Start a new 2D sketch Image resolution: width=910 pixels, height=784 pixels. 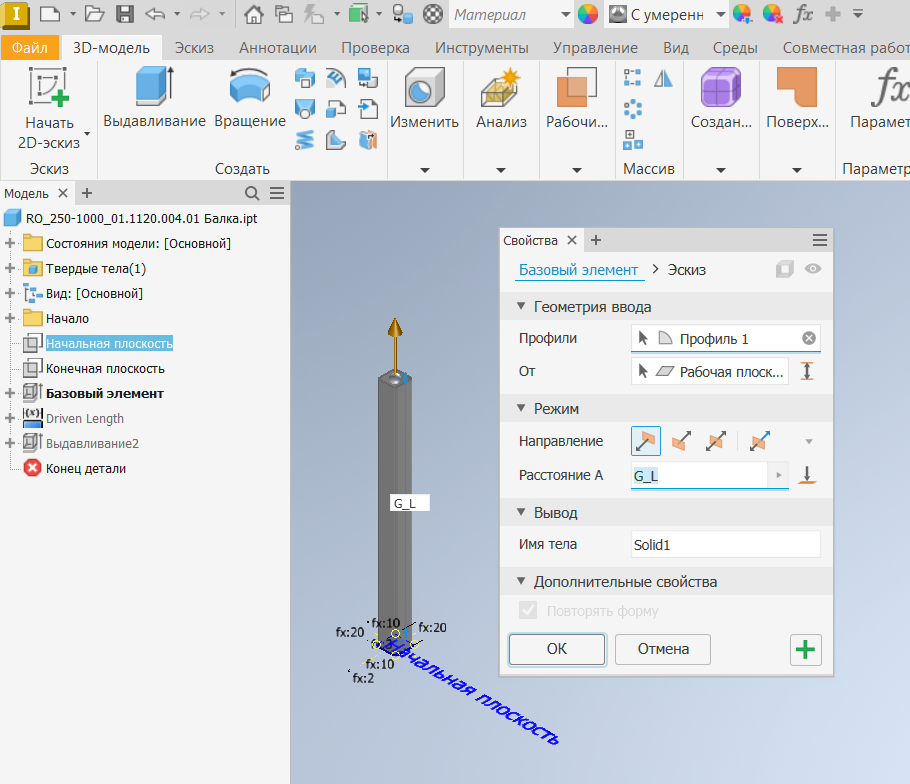(49, 108)
